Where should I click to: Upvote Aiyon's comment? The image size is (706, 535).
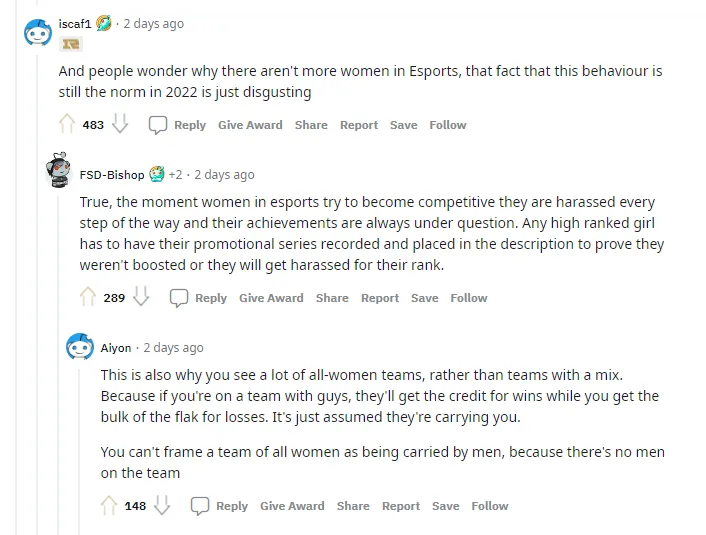pyautogui.click(x=110, y=506)
